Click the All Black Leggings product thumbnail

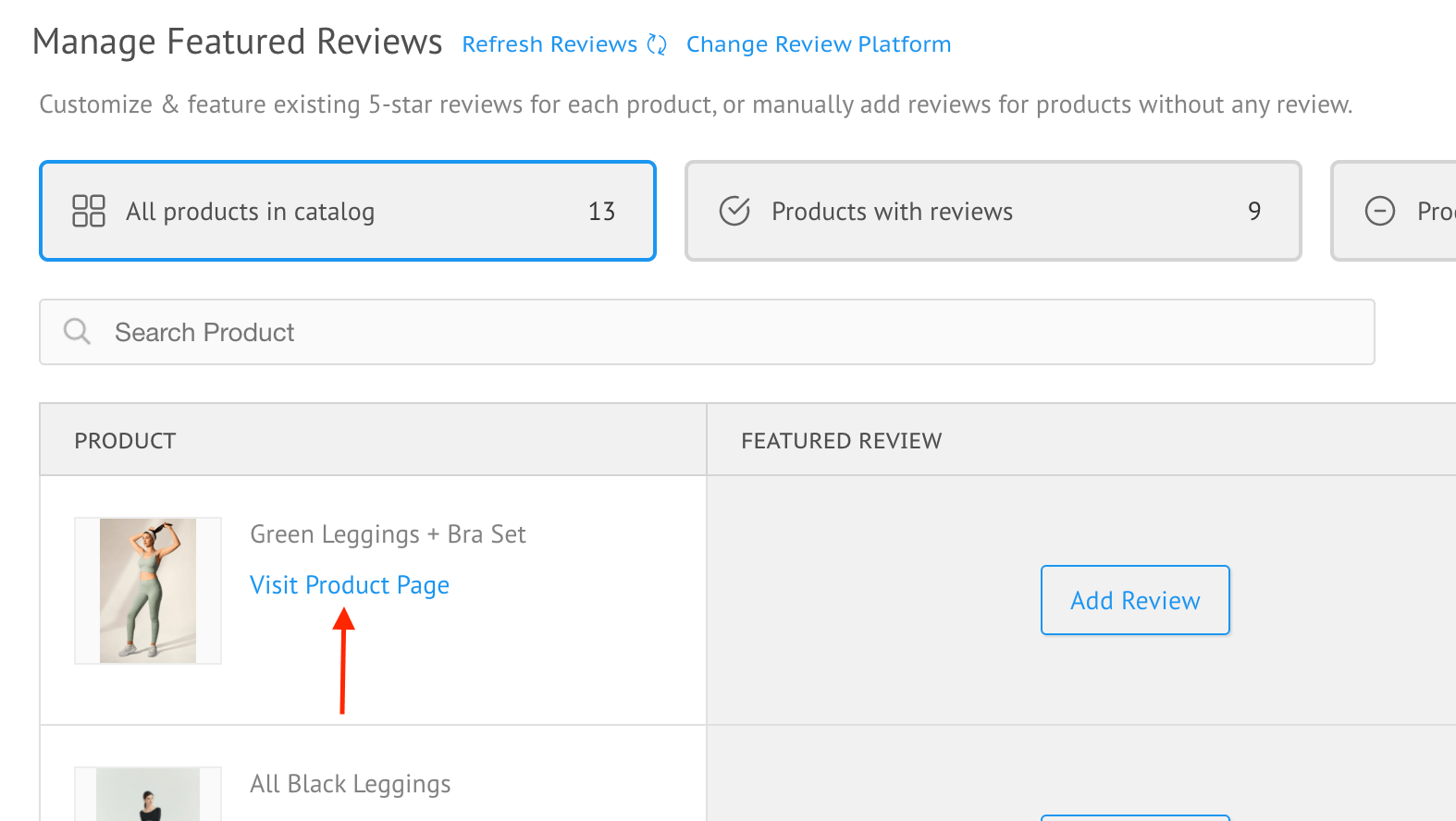point(148,795)
